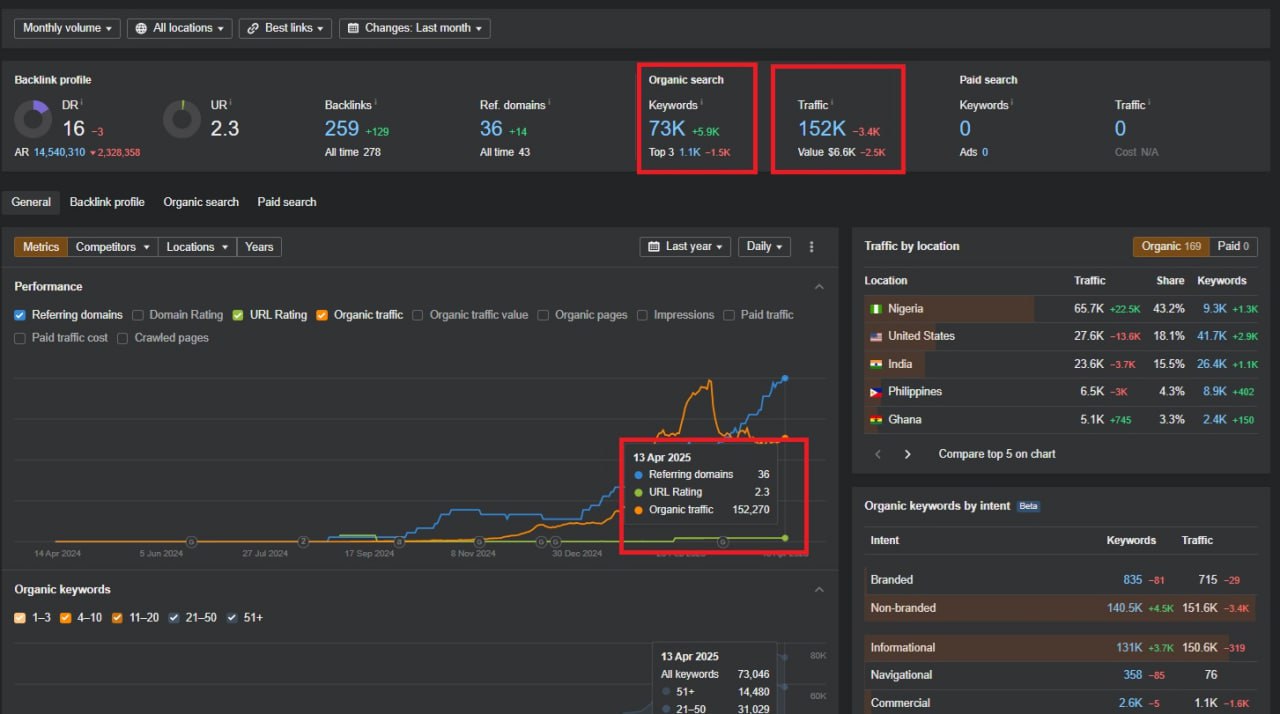This screenshot has height=714, width=1280.
Task: Open the Last year date range dropdown
Action: [x=685, y=247]
